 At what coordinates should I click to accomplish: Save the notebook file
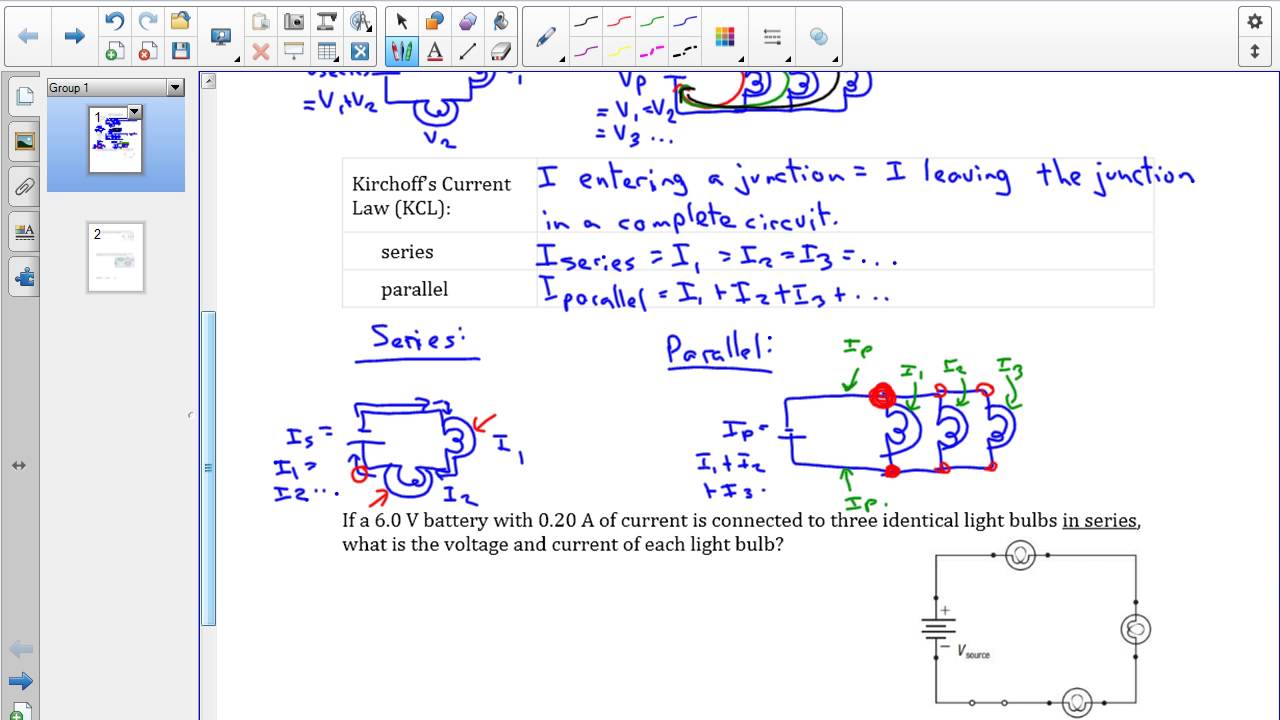[180, 51]
